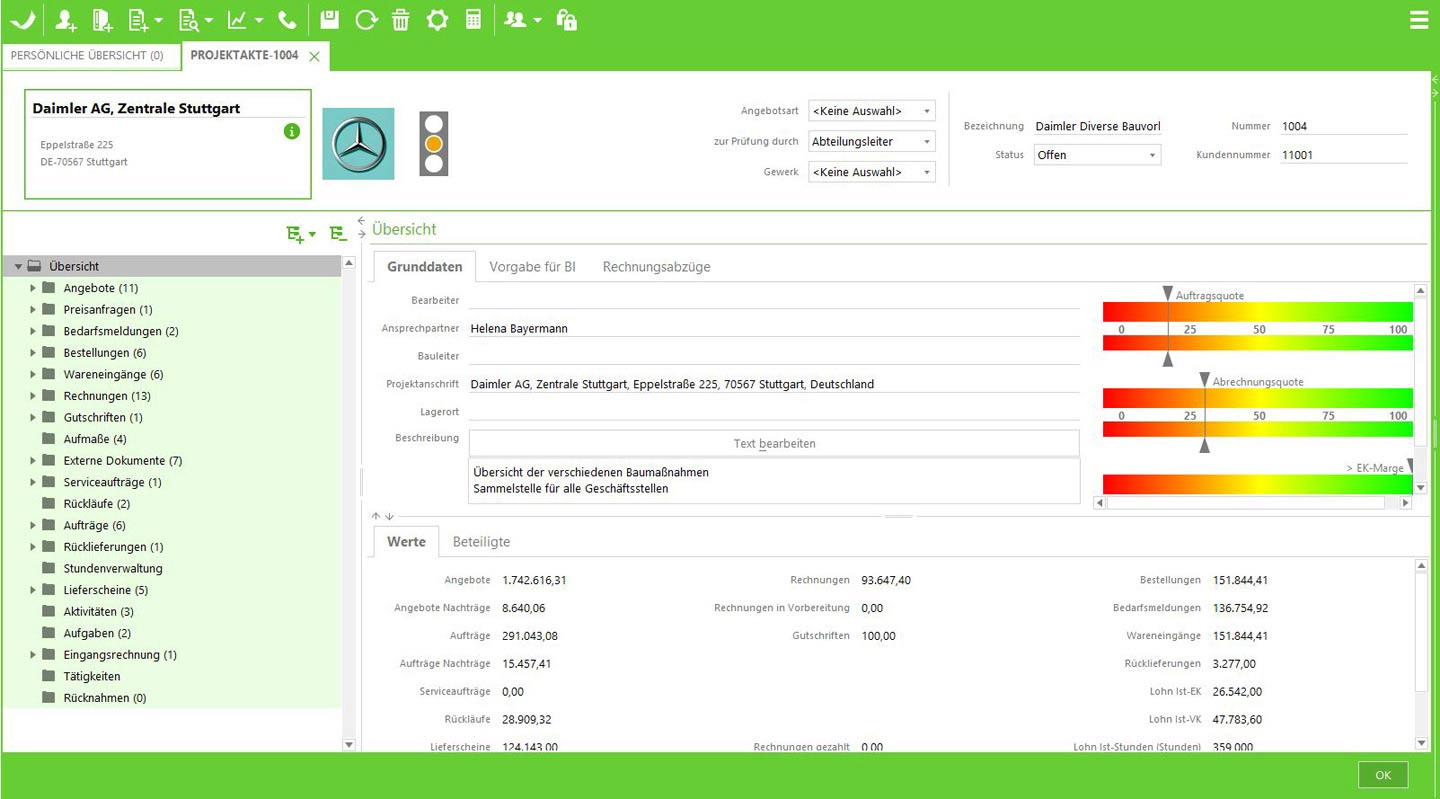Close the Projektakte-1004 tab
This screenshot has height=799, width=1440.
coord(314,56)
